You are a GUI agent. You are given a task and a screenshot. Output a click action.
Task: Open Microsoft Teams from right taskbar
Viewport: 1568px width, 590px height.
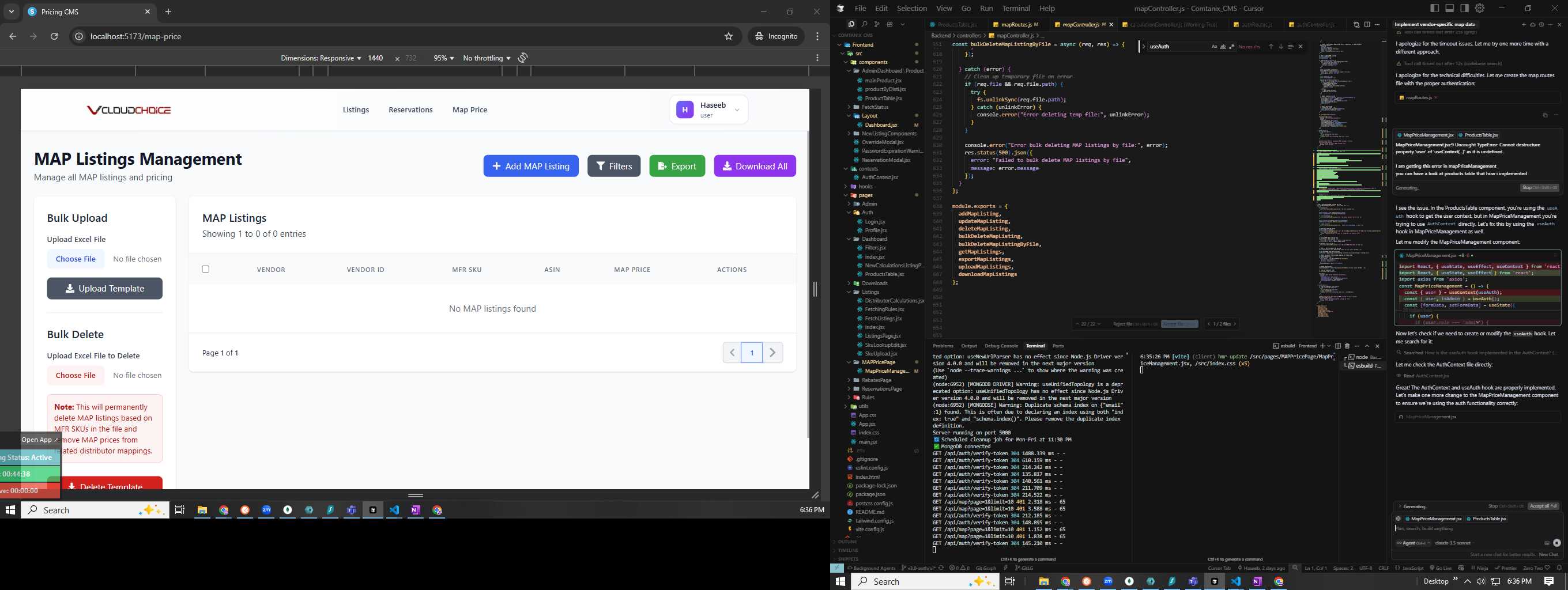pos(1193,581)
